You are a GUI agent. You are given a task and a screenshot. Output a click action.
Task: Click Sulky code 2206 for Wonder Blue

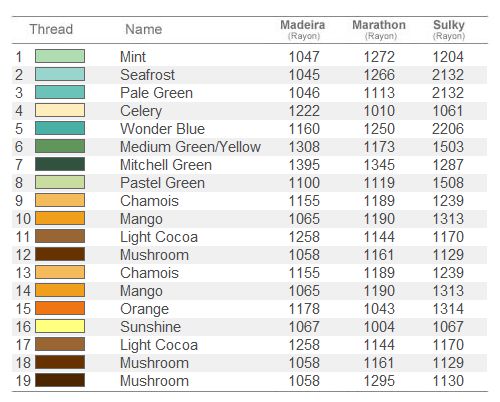coord(448,129)
